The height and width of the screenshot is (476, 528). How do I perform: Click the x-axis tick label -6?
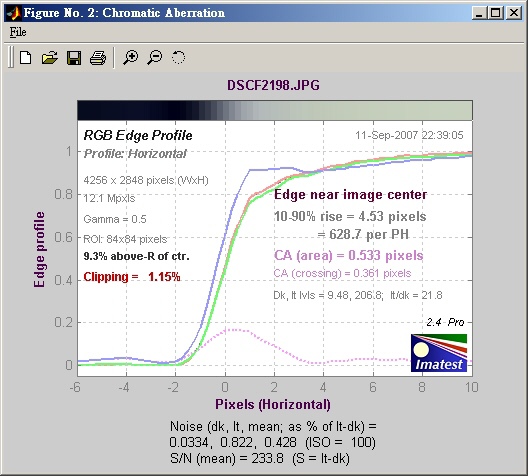pyautogui.click(x=75, y=387)
